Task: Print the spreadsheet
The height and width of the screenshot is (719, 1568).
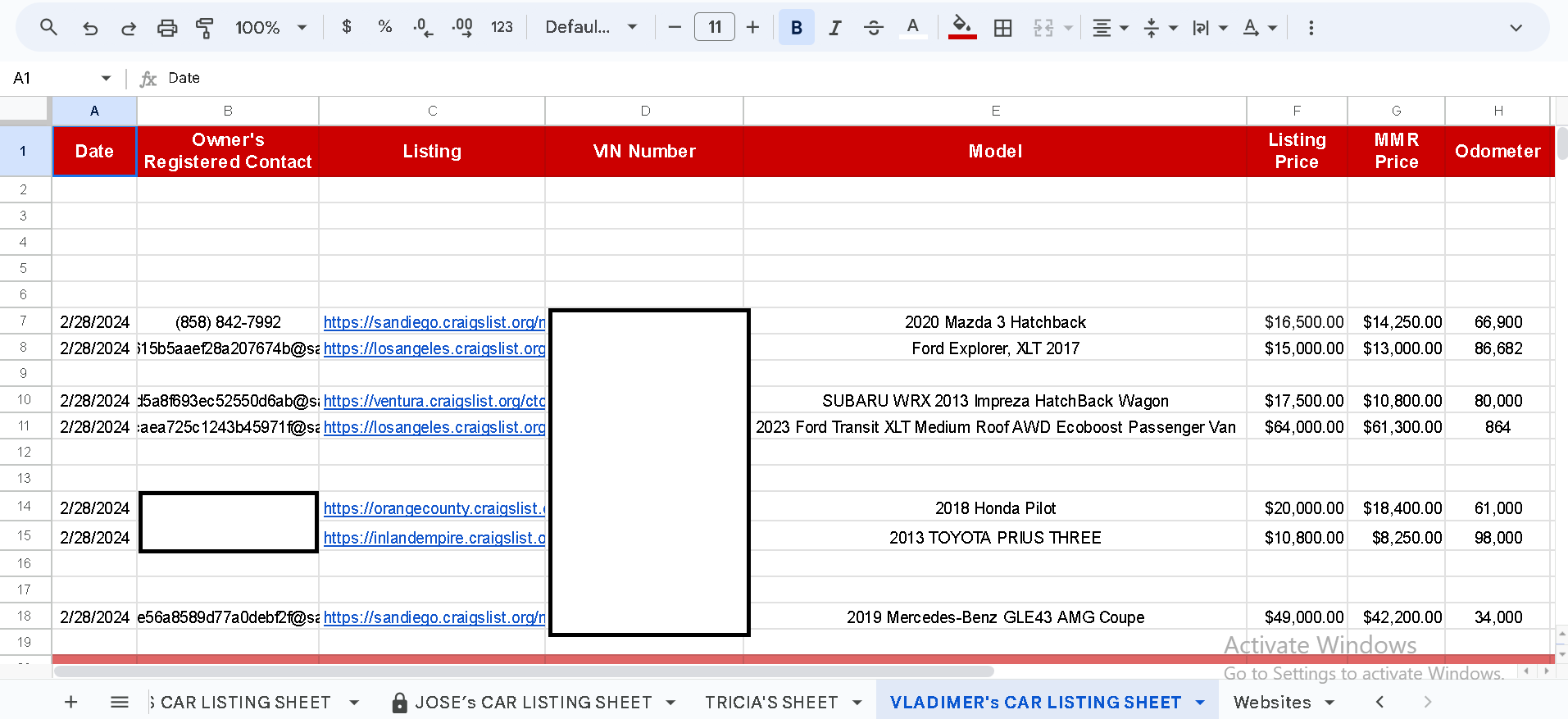Action: pos(167,28)
